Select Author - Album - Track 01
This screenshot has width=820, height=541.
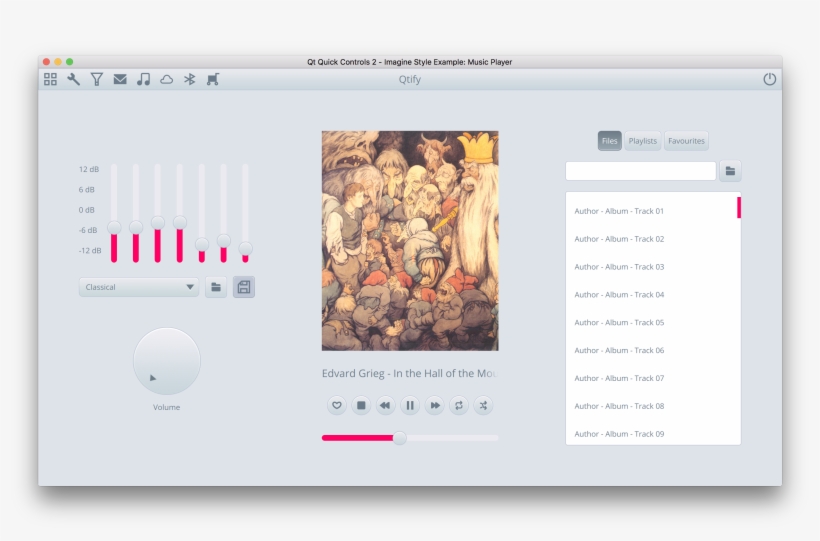(x=652, y=211)
